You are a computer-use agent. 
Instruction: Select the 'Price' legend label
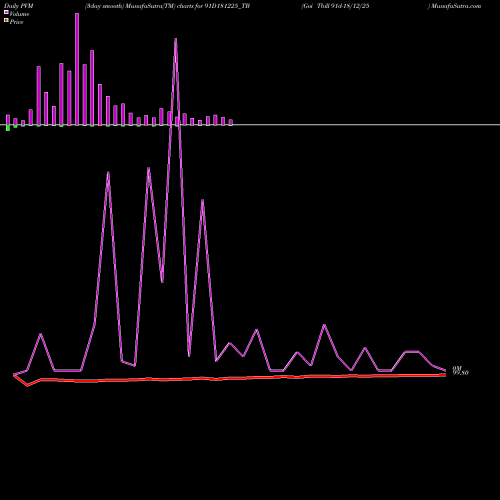pyautogui.click(x=16, y=22)
